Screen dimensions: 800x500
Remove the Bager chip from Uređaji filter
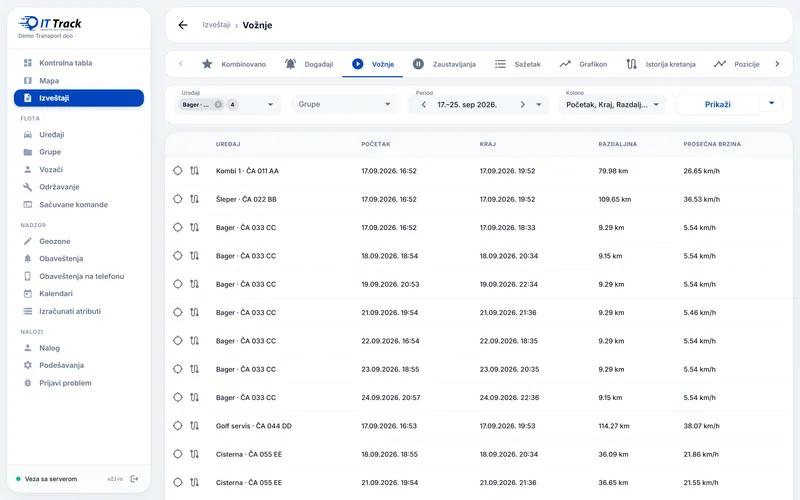point(218,105)
